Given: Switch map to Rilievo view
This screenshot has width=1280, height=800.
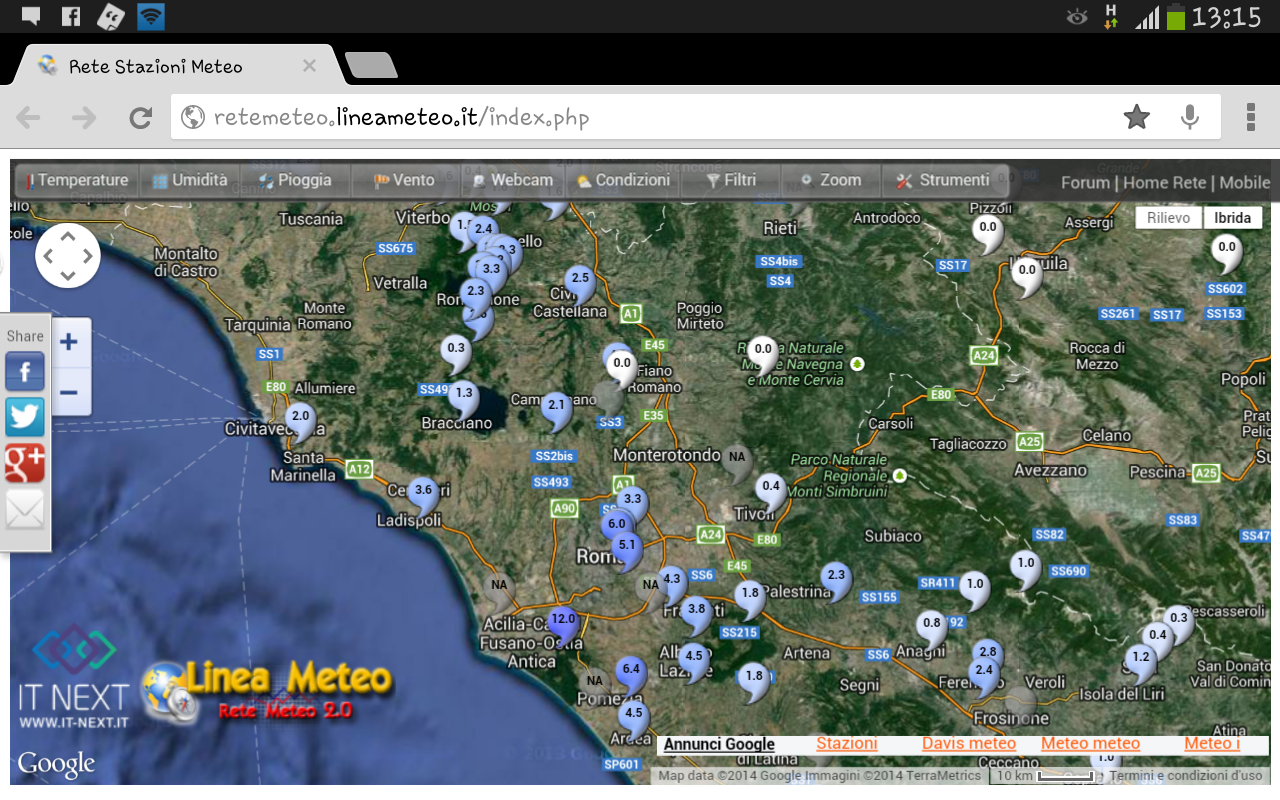Looking at the screenshot, I should tap(1168, 218).
